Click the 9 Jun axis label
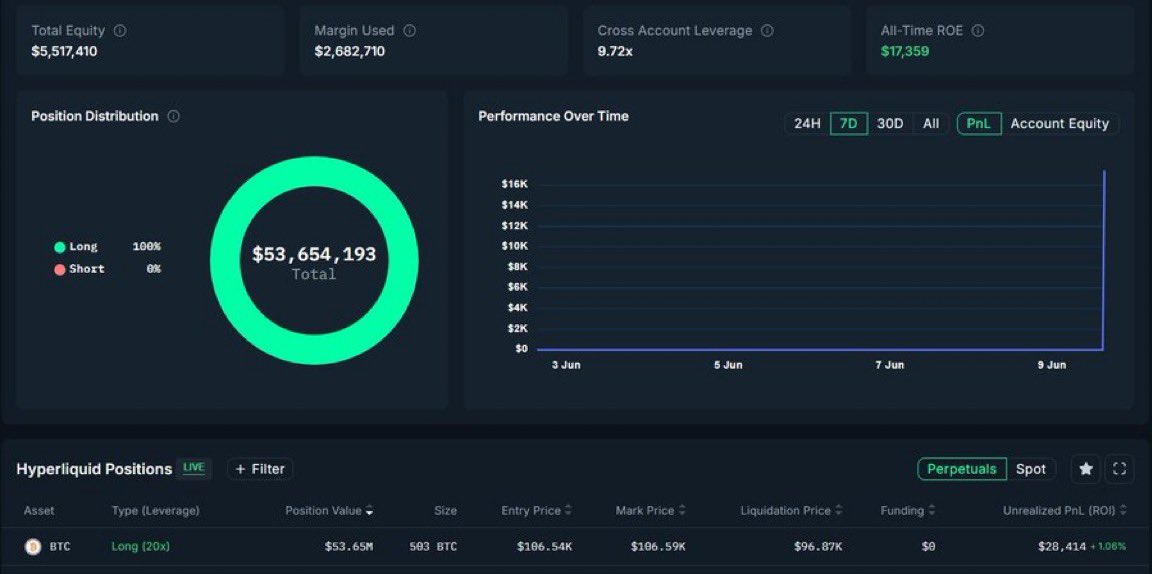 (1051, 365)
